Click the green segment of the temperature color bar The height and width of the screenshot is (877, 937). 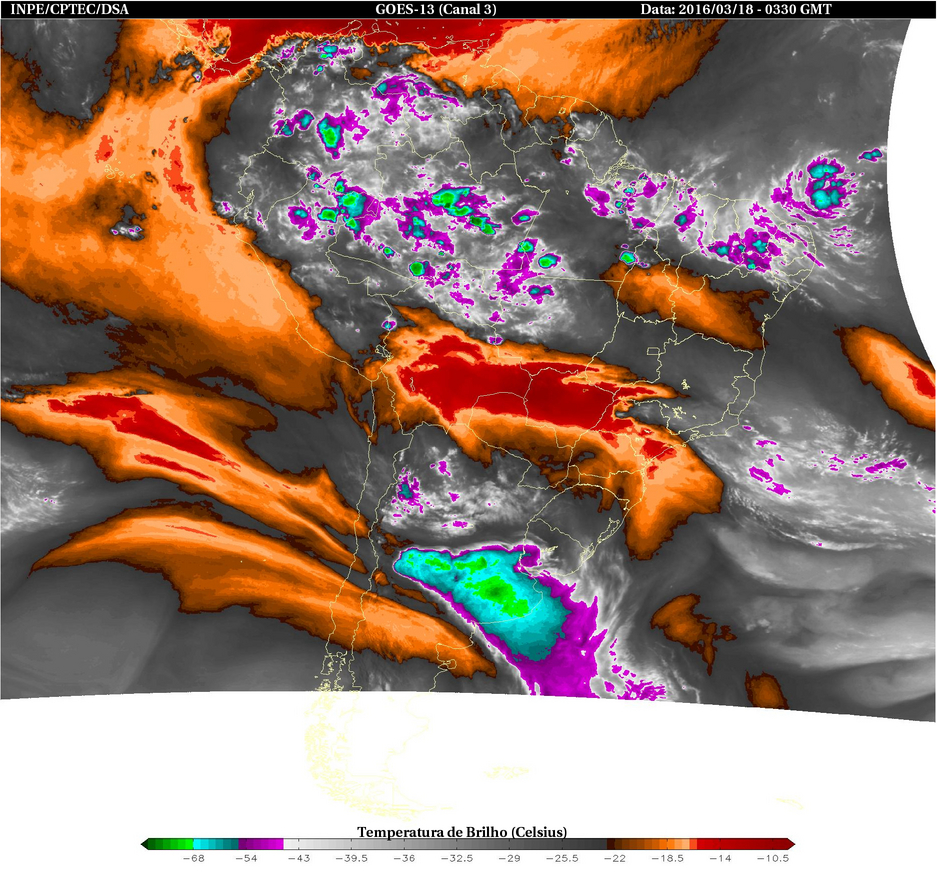tap(172, 844)
